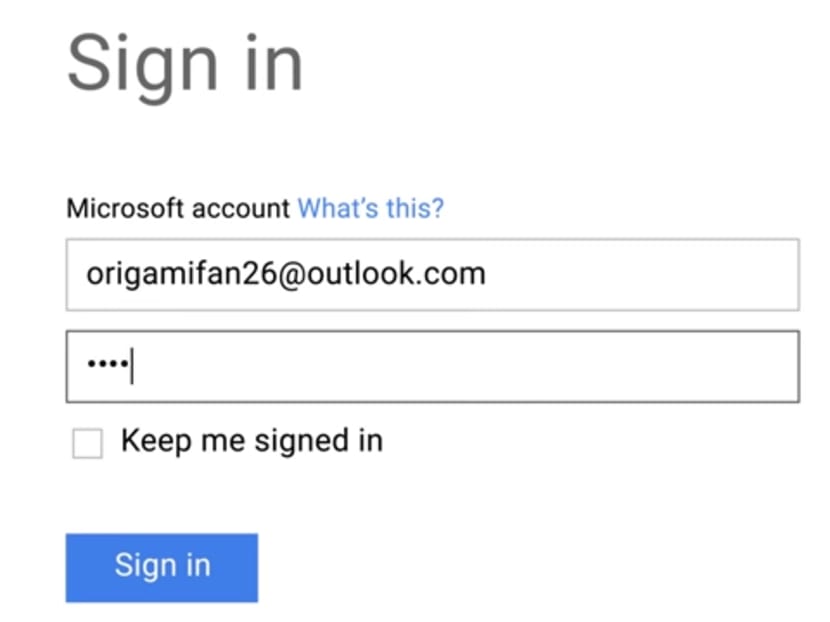
Task: Select the origamifan26@outlook.com text box
Action: pyautogui.click(x=432, y=274)
